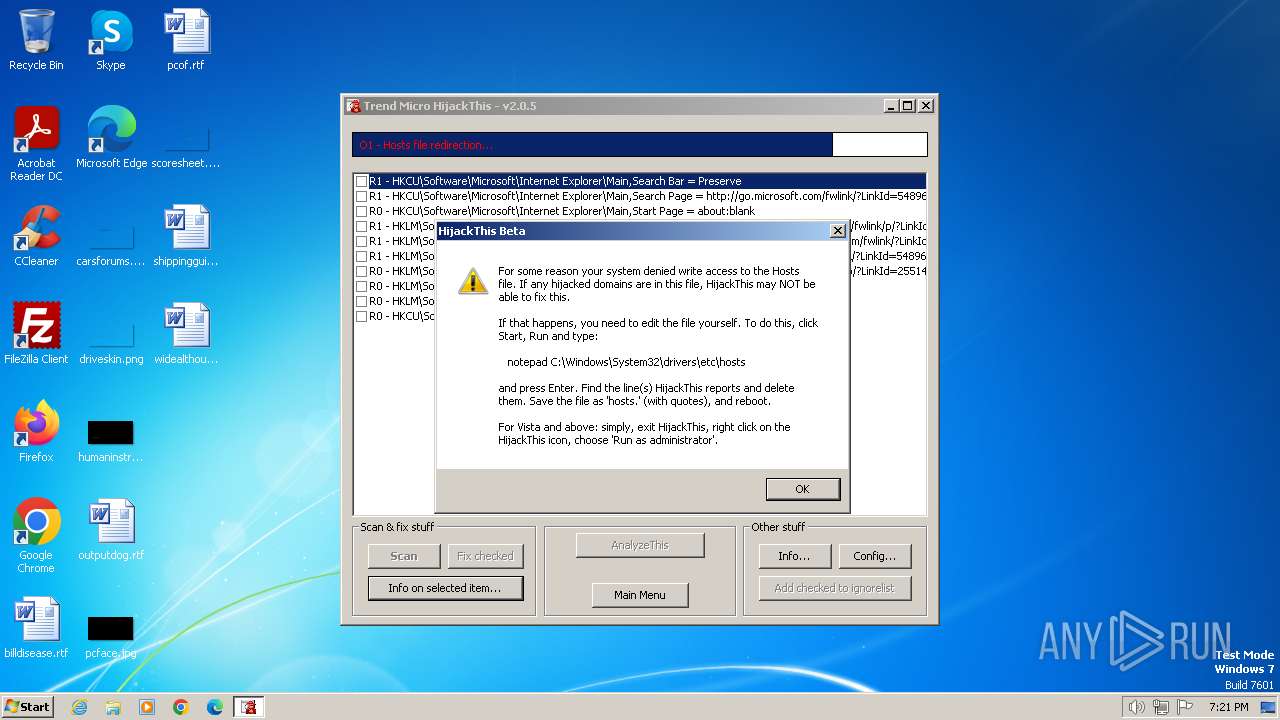This screenshot has height=720, width=1280.
Task: Check the HKCU 'Search Page' entry
Action: (362, 196)
